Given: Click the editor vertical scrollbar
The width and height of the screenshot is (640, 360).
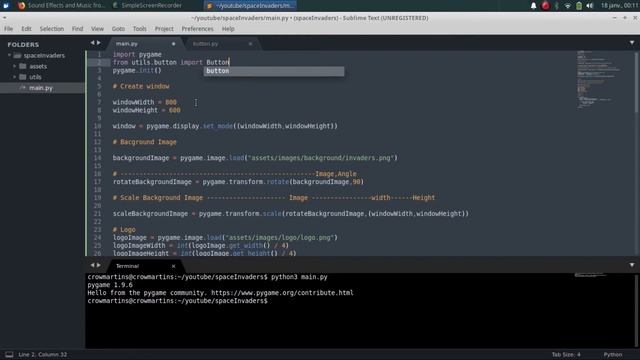Looking at the screenshot, I should (636, 82).
